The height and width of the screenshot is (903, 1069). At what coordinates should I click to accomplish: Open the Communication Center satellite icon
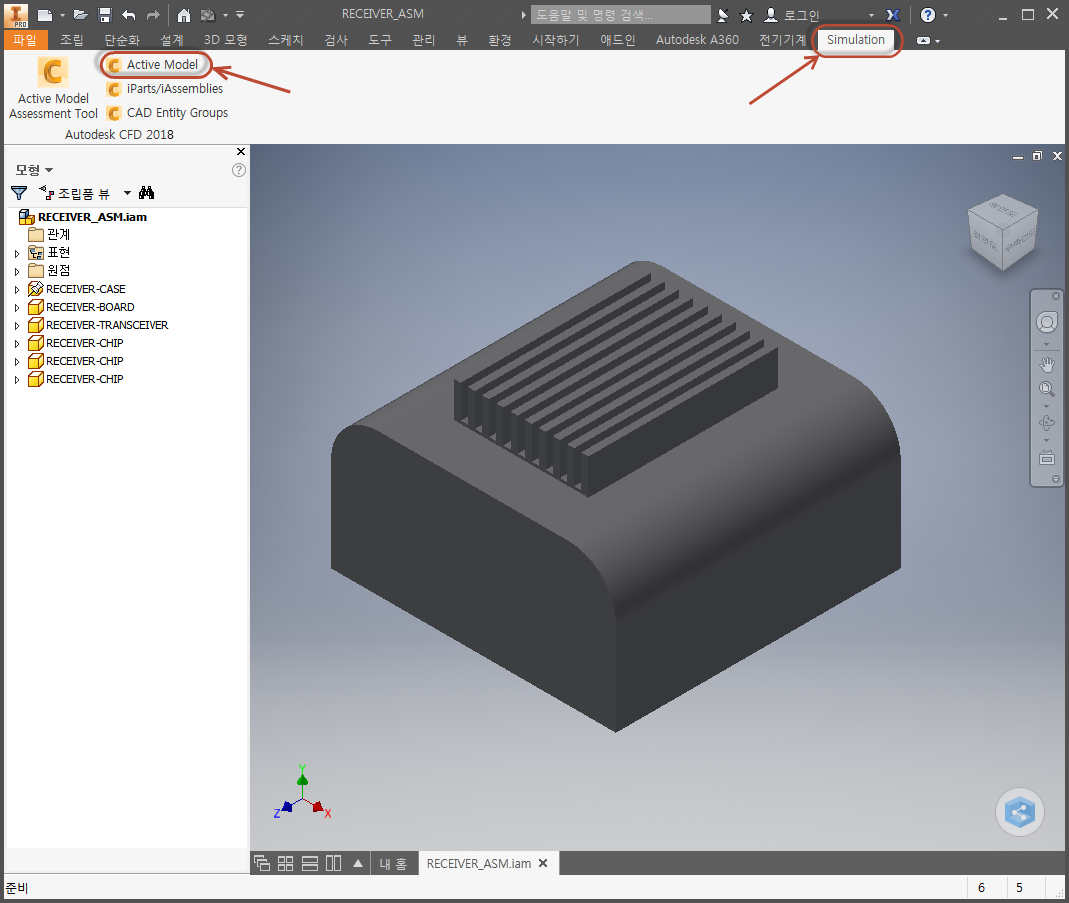(723, 14)
